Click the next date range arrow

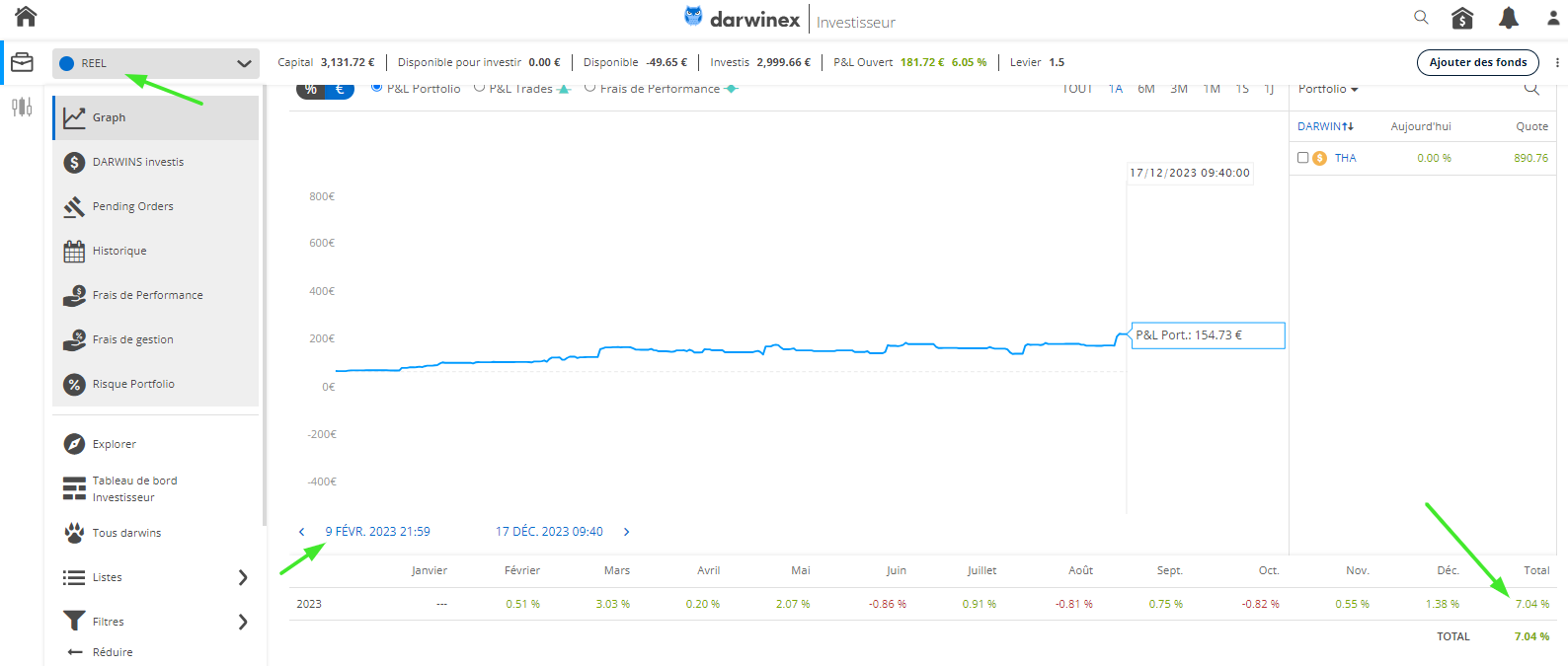(x=626, y=532)
